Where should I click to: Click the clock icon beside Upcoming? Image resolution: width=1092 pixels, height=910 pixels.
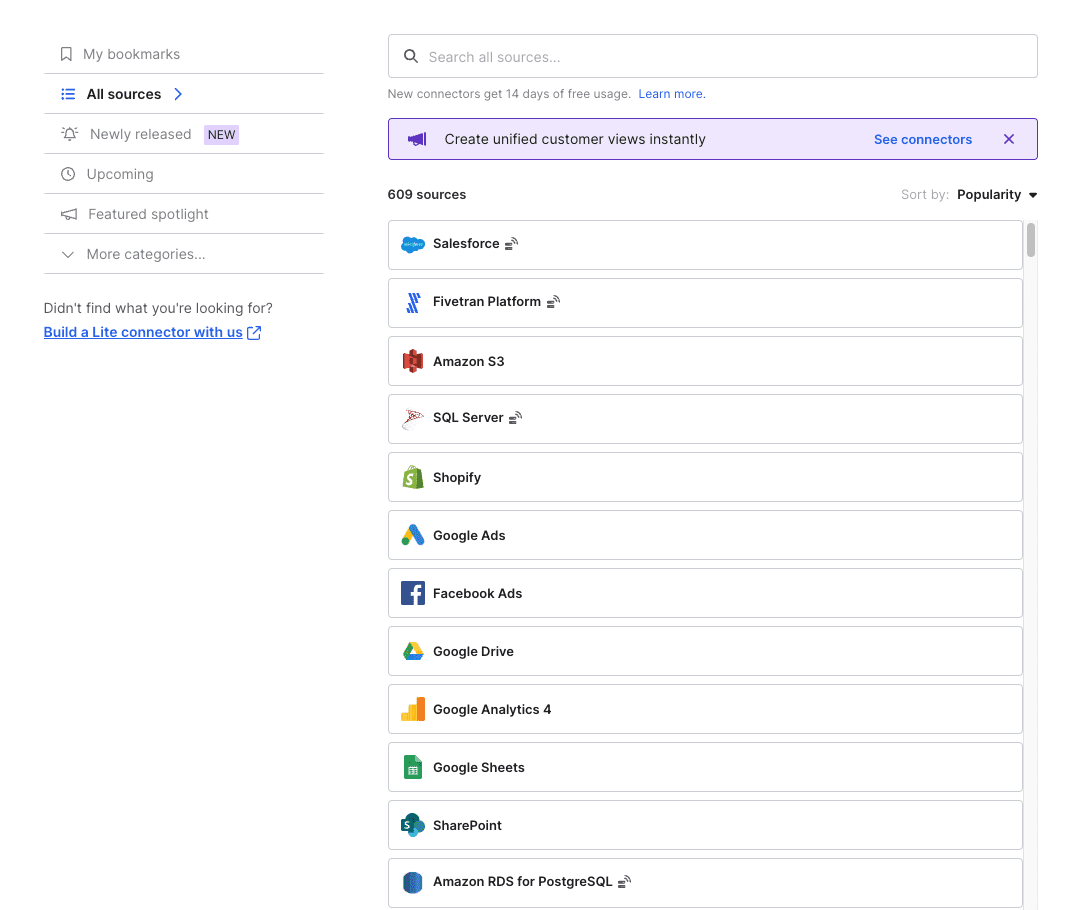pos(68,174)
